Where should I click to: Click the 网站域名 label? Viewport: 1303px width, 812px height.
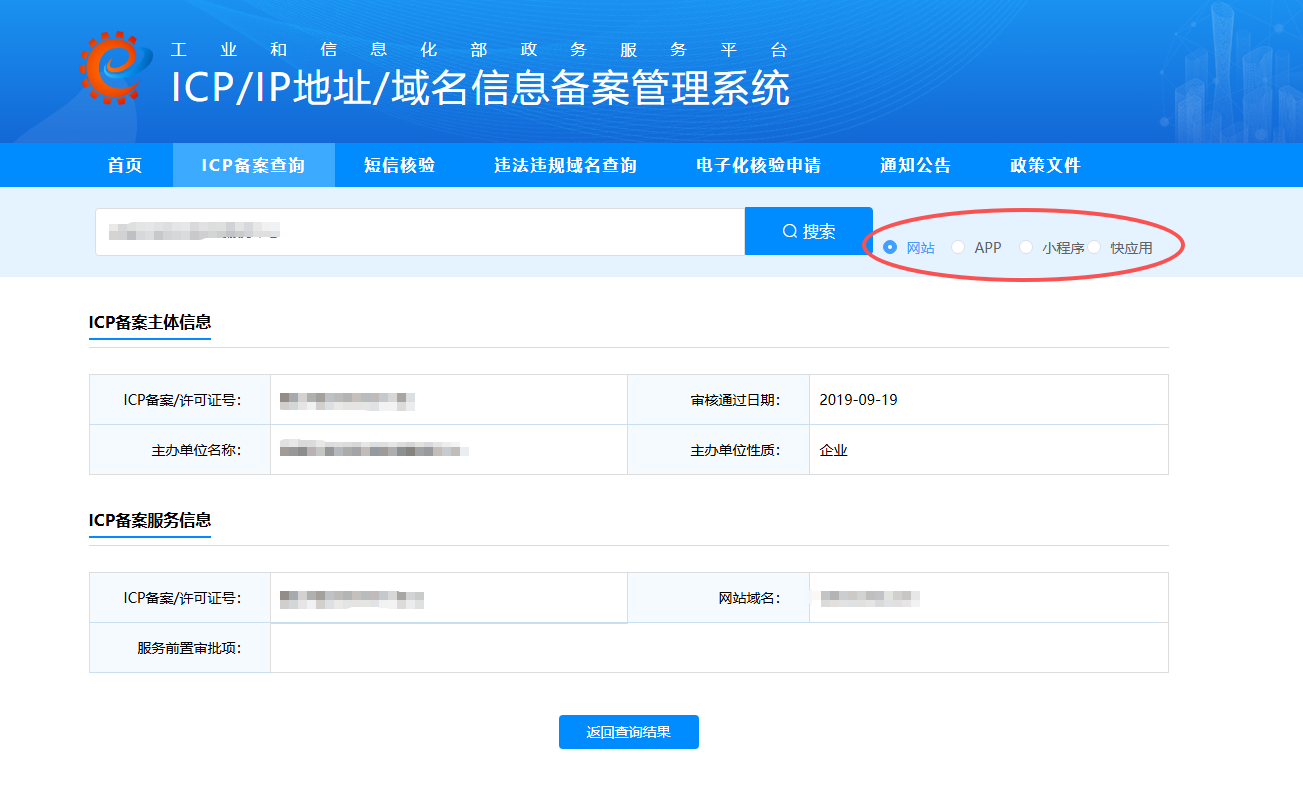pos(749,598)
